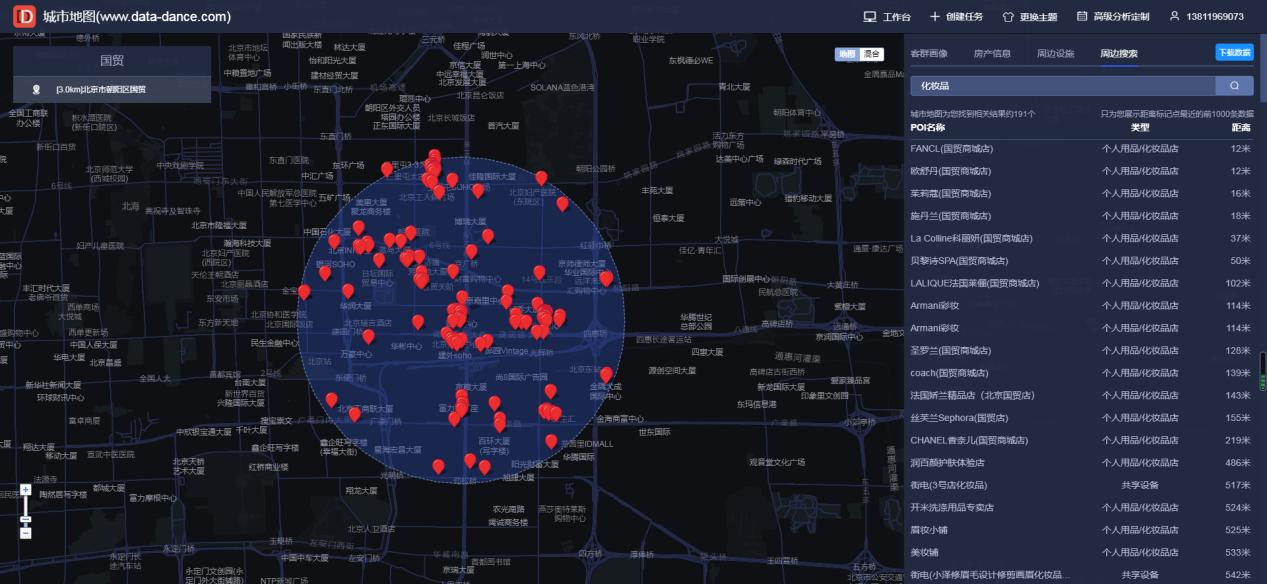Select the FANCL(国贸商城店) result row
Screen dimensions: 1267x584
(x=1081, y=148)
